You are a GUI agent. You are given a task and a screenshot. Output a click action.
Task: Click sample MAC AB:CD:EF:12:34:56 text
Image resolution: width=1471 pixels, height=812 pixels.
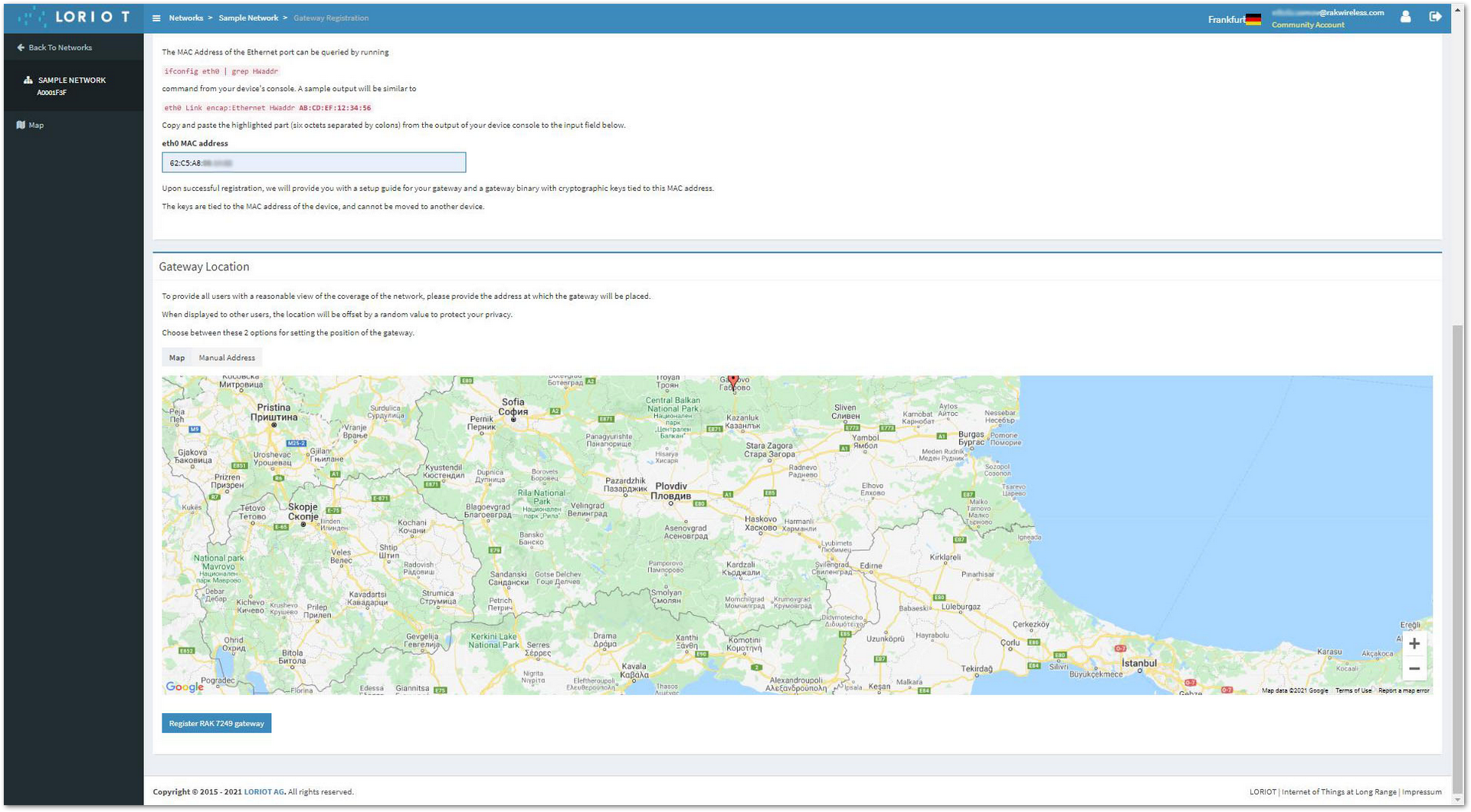point(335,108)
